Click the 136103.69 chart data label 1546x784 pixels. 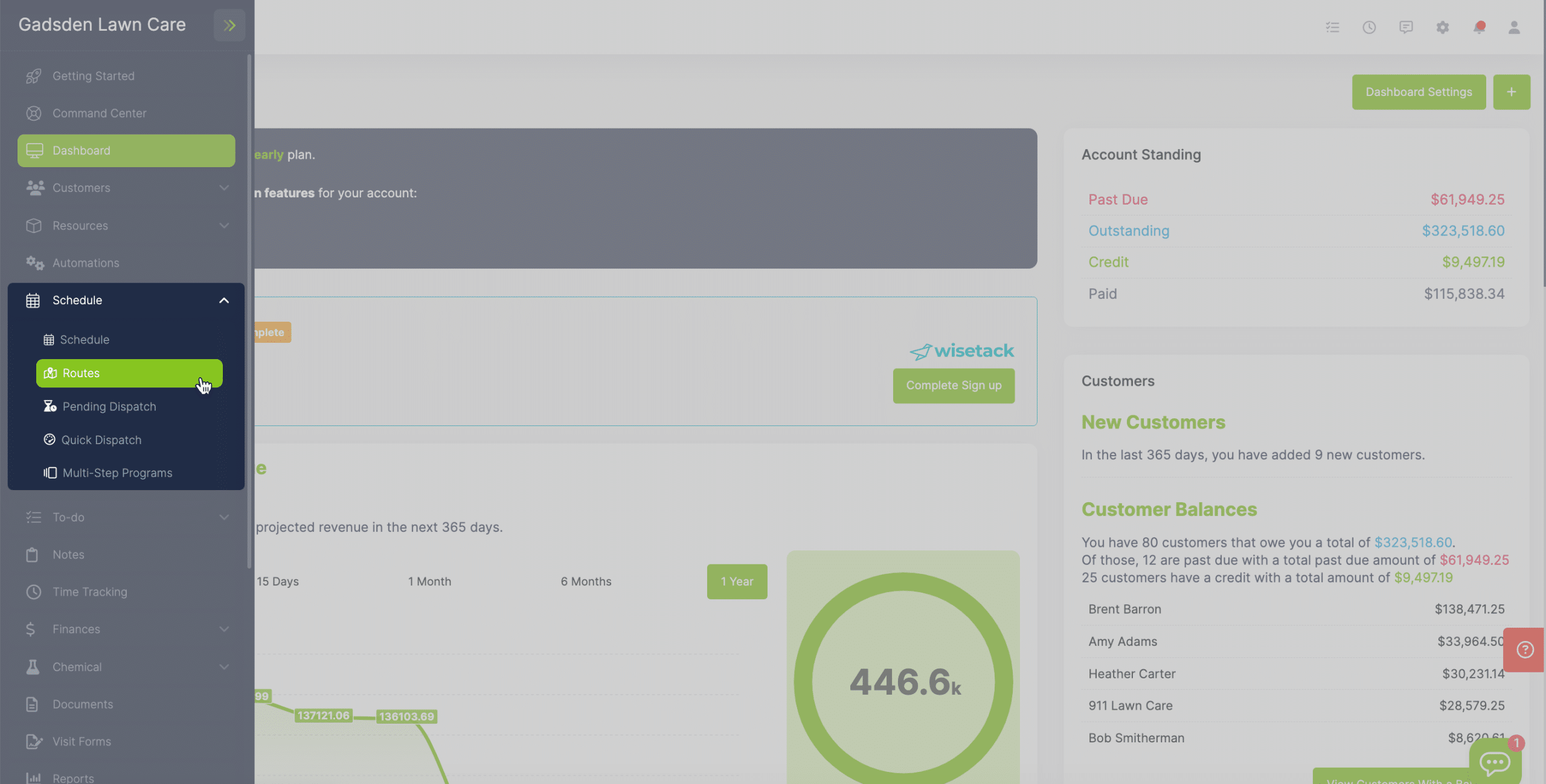pos(407,717)
